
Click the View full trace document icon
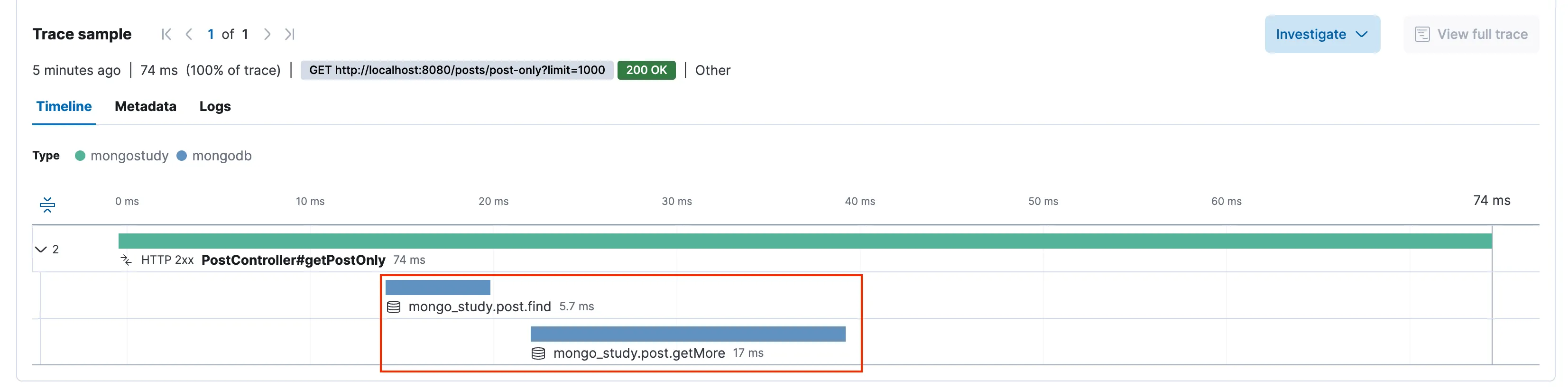1422,34
